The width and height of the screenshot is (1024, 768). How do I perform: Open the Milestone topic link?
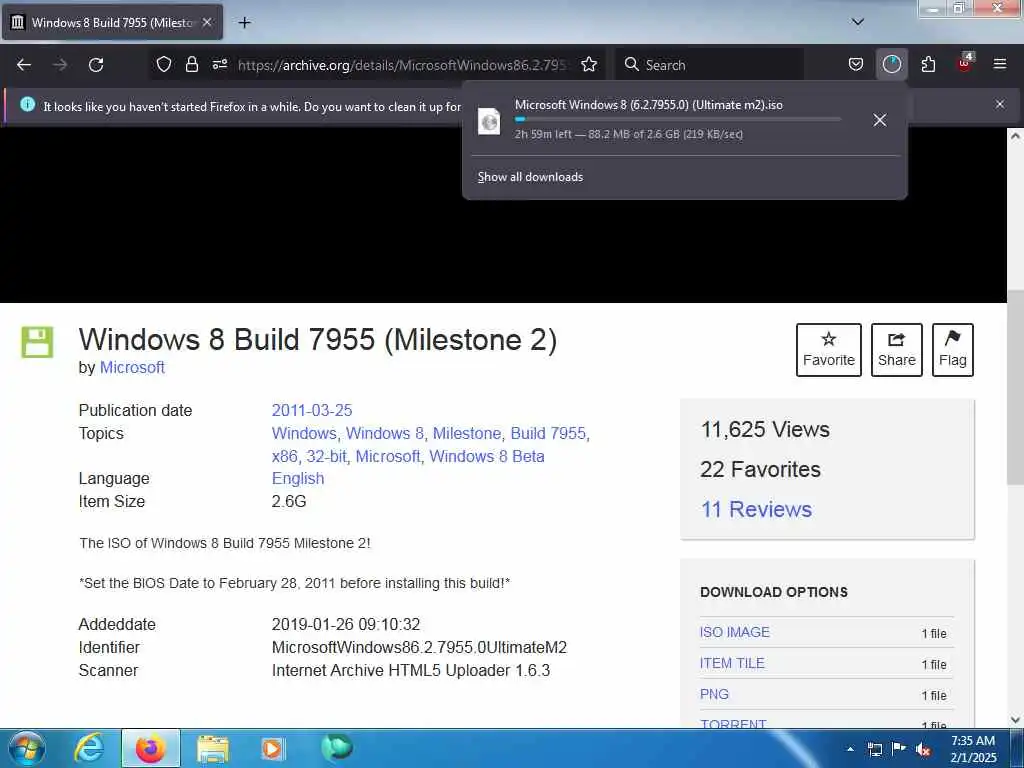[x=467, y=434]
